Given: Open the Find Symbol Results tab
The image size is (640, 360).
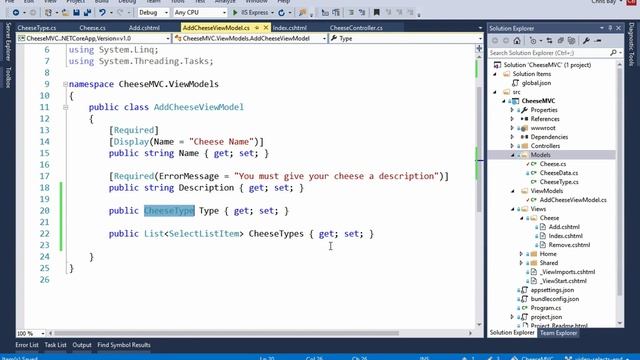Looking at the screenshot, I should click(124, 345).
